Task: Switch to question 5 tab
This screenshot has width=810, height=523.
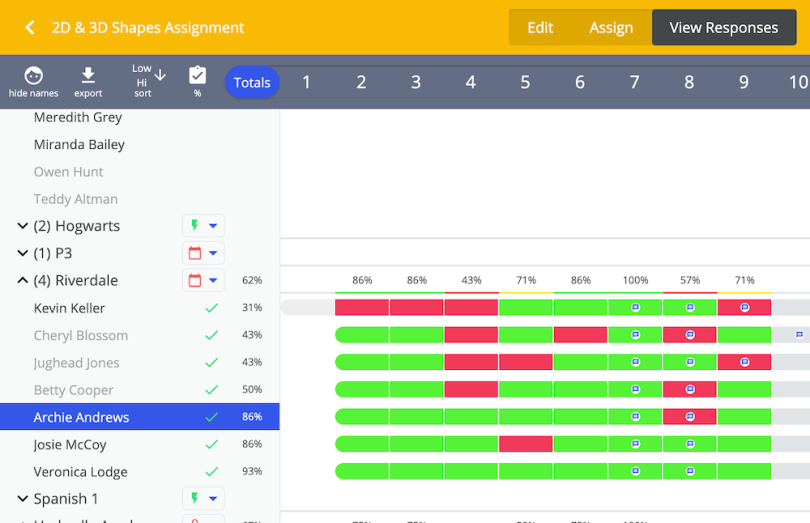Action: (525, 83)
